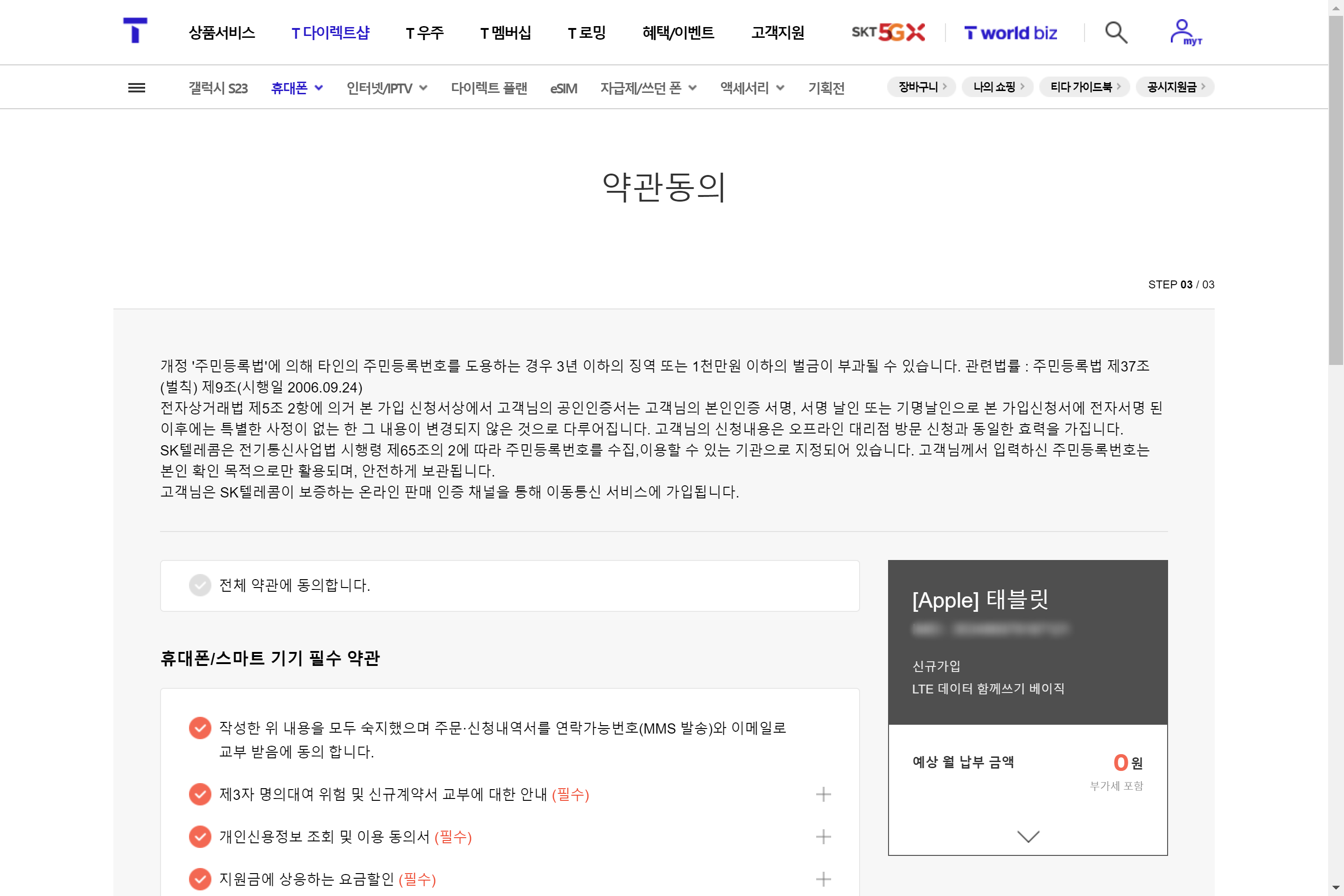Click the SKT 5GX logo

point(888,33)
